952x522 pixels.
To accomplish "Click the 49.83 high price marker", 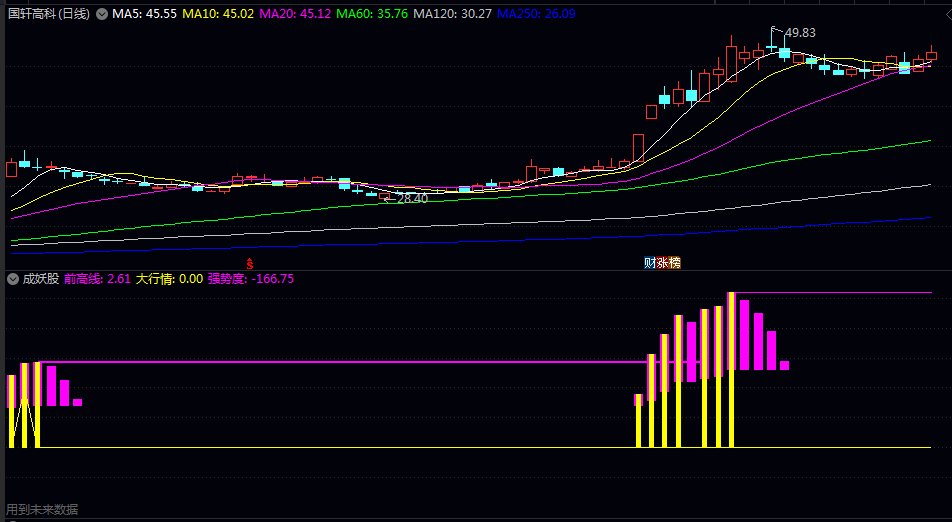I will pyautogui.click(x=800, y=33).
